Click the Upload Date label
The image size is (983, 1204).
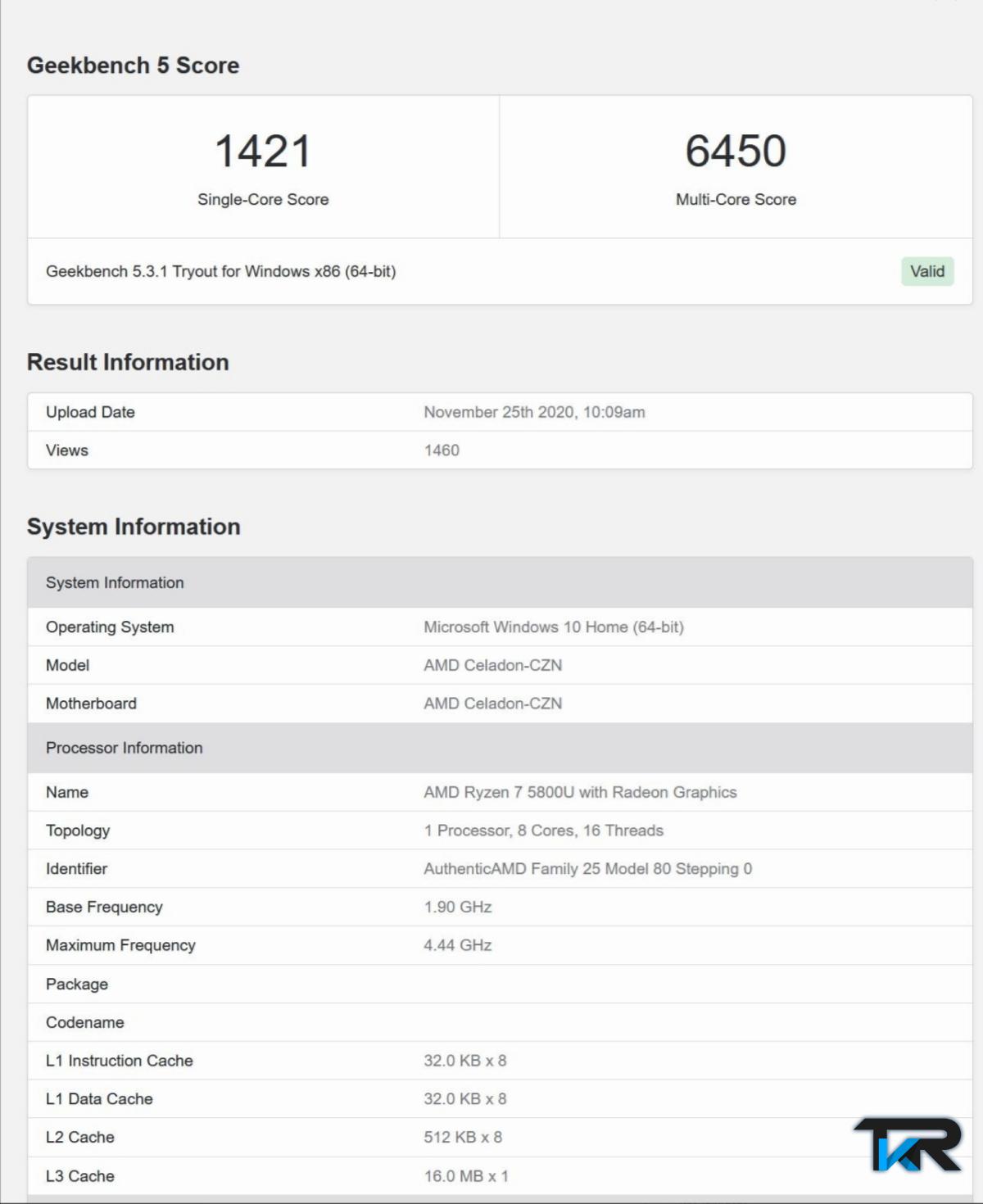90,412
